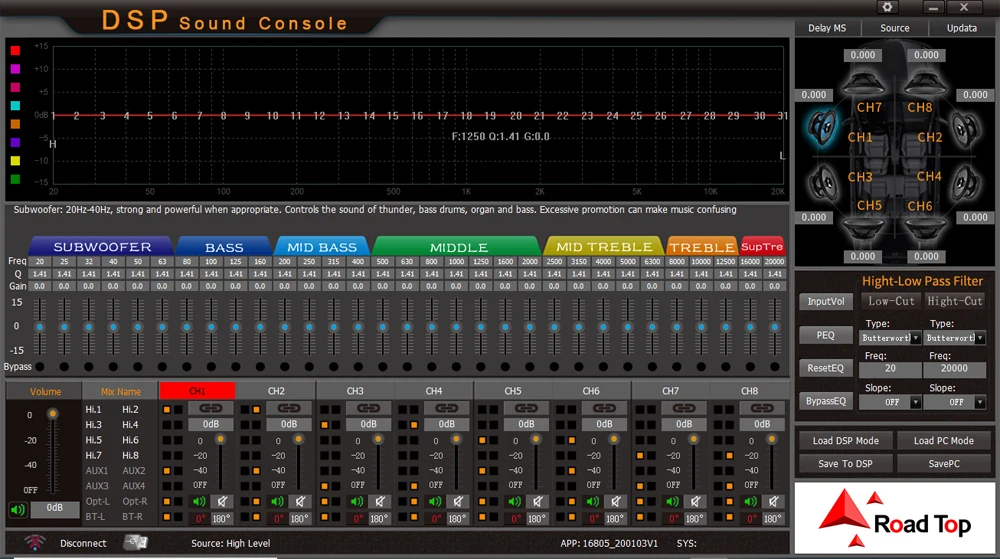Open settings with the gear icon

[x=886, y=8]
